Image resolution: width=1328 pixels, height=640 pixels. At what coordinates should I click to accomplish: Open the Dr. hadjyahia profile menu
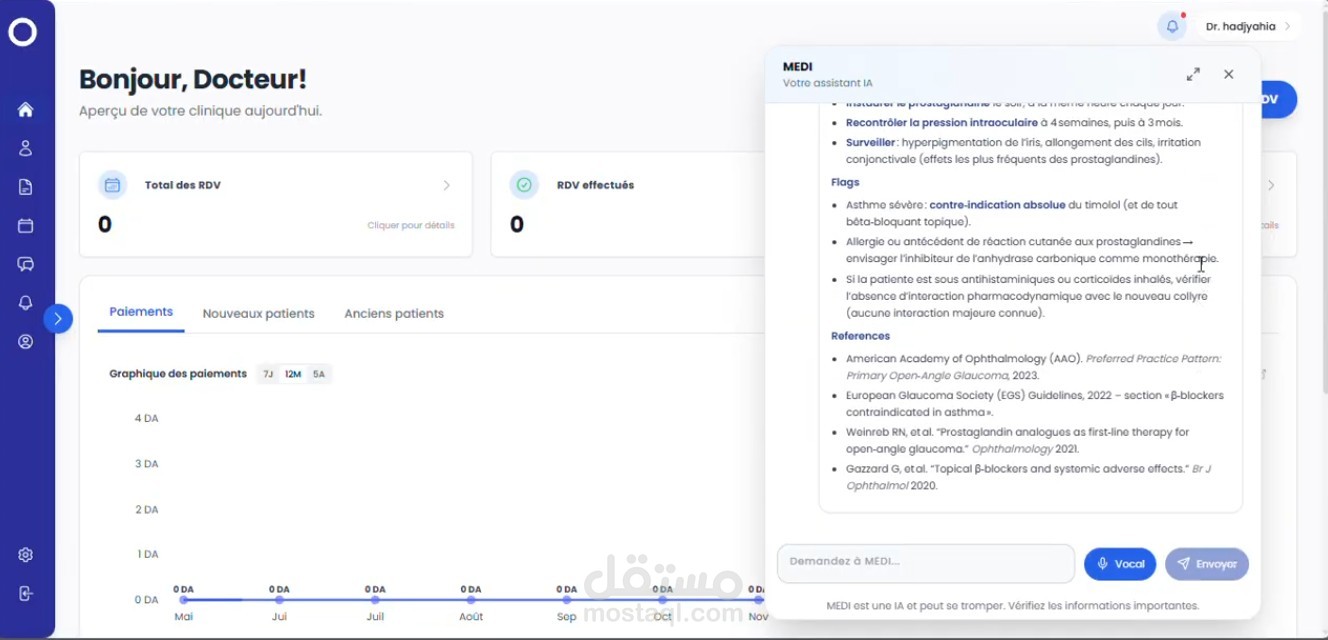1248,26
